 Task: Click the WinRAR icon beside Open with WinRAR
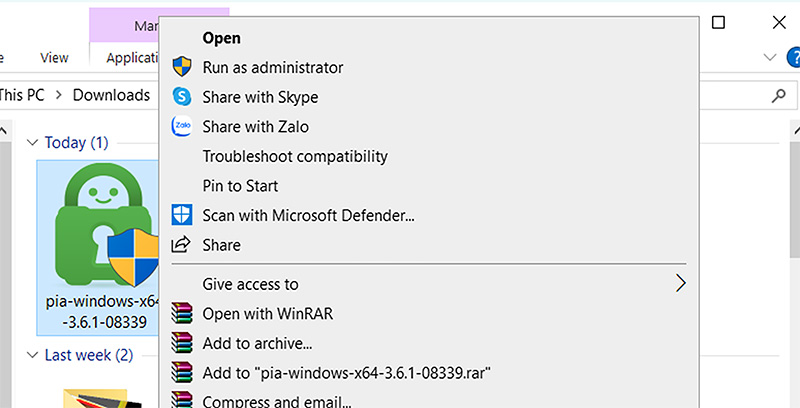182,313
